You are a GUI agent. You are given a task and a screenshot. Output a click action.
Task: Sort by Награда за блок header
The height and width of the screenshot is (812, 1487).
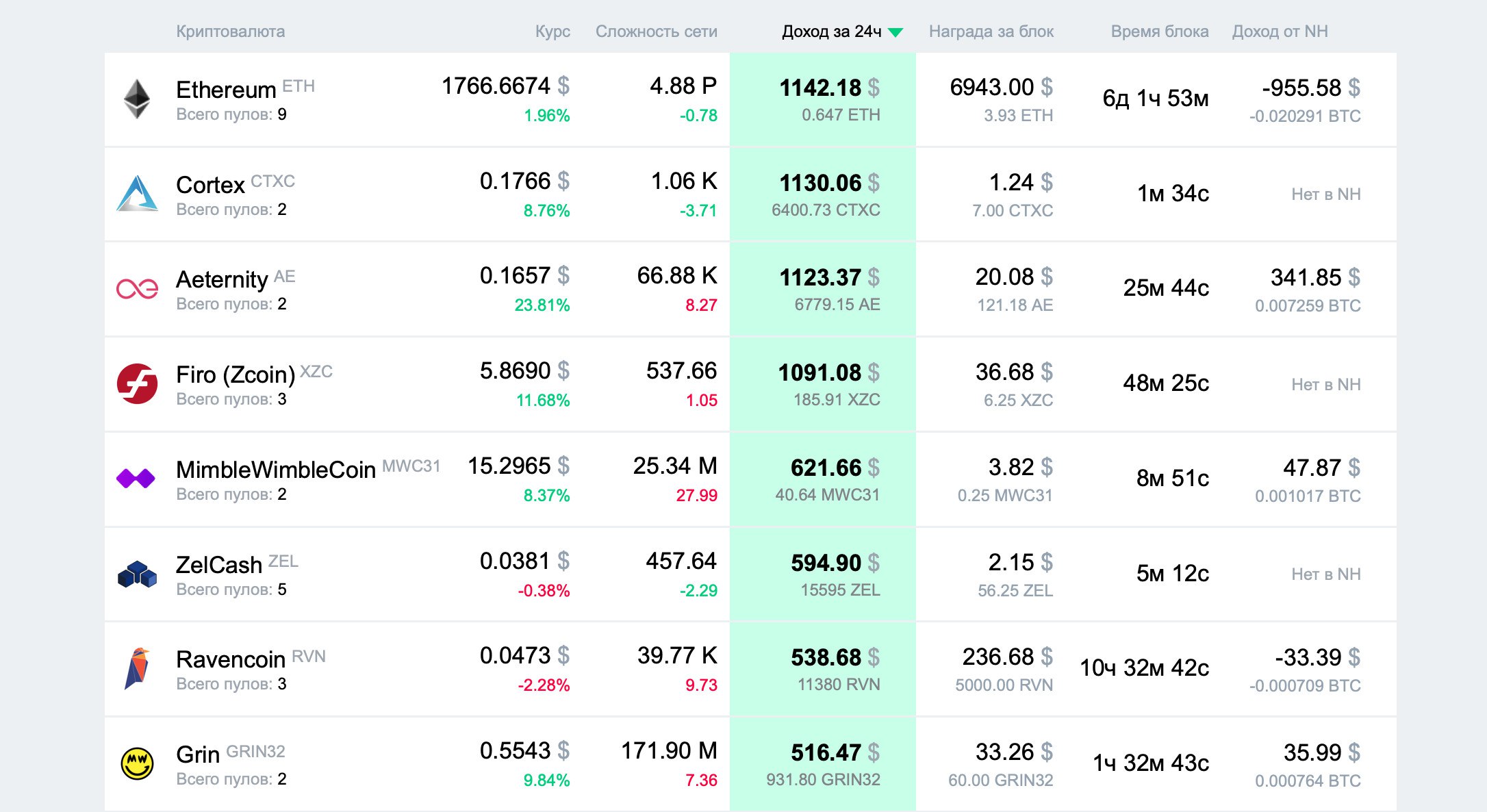click(x=991, y=31)
